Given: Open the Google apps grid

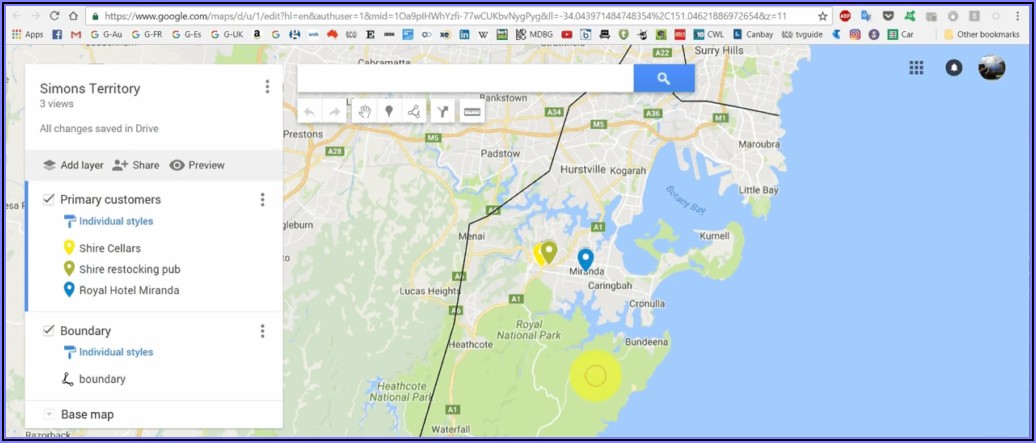Looking at the screenshot, I should (x=916, y=68).
